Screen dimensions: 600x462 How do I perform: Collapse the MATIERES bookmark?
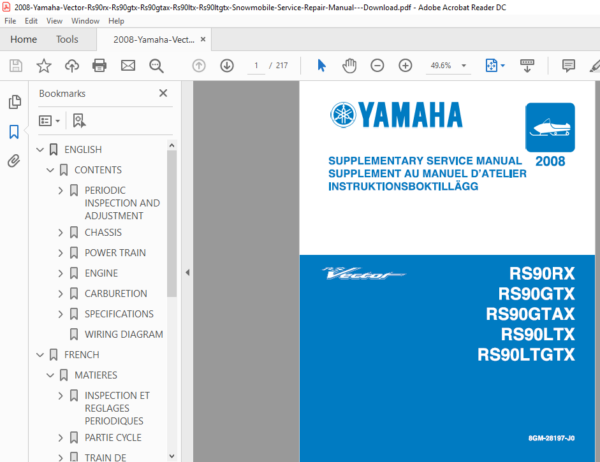click(x=50, y=375)
